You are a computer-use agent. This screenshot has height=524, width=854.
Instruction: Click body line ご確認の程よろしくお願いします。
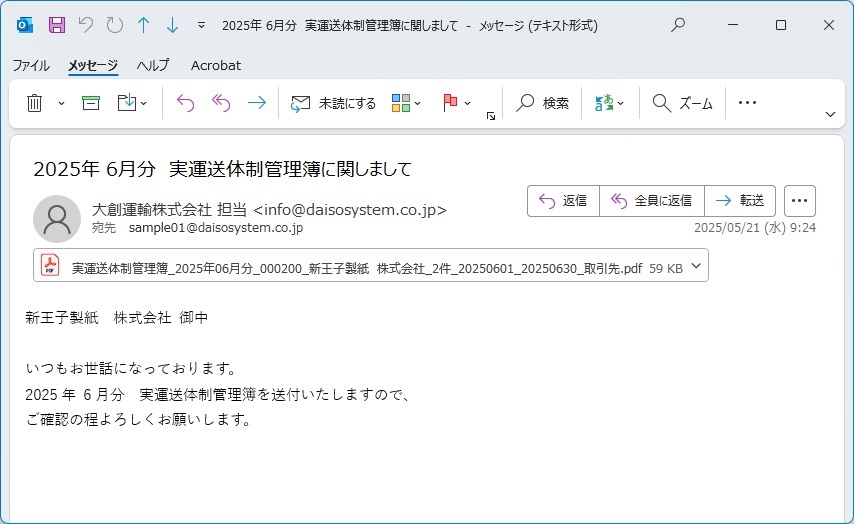click(x=138, y=420)
